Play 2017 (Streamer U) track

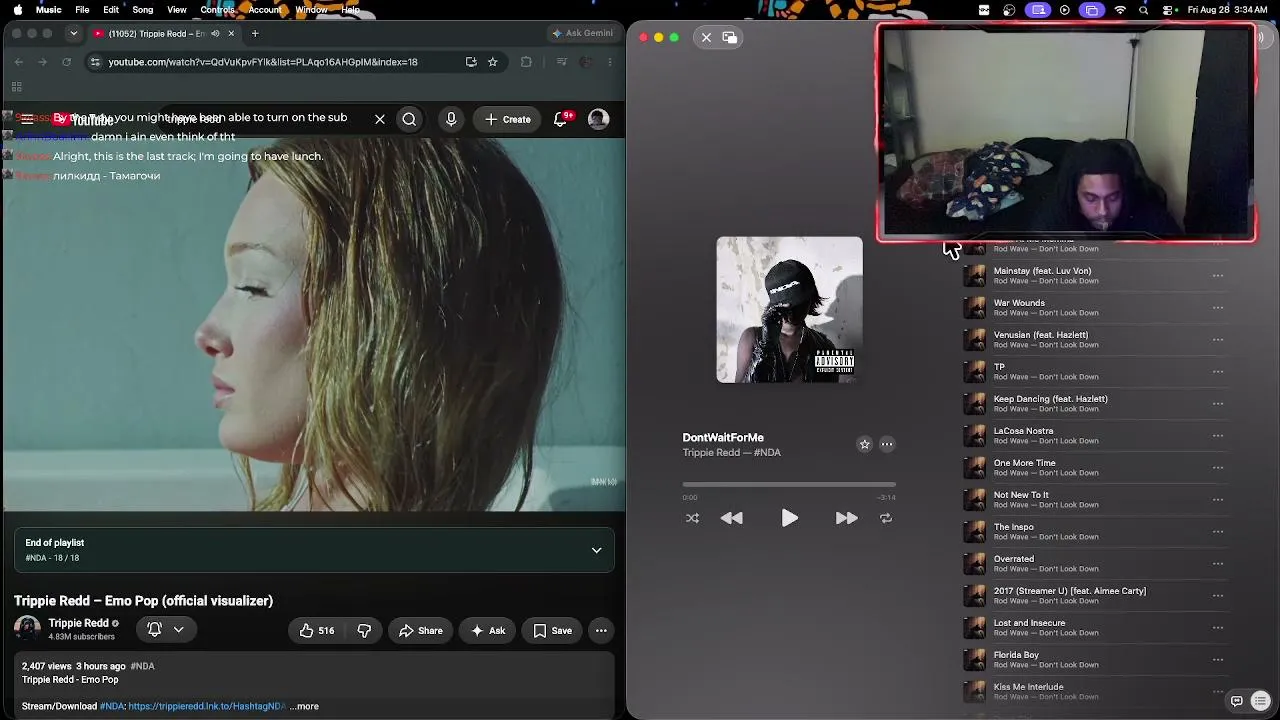pos(1095,596)
